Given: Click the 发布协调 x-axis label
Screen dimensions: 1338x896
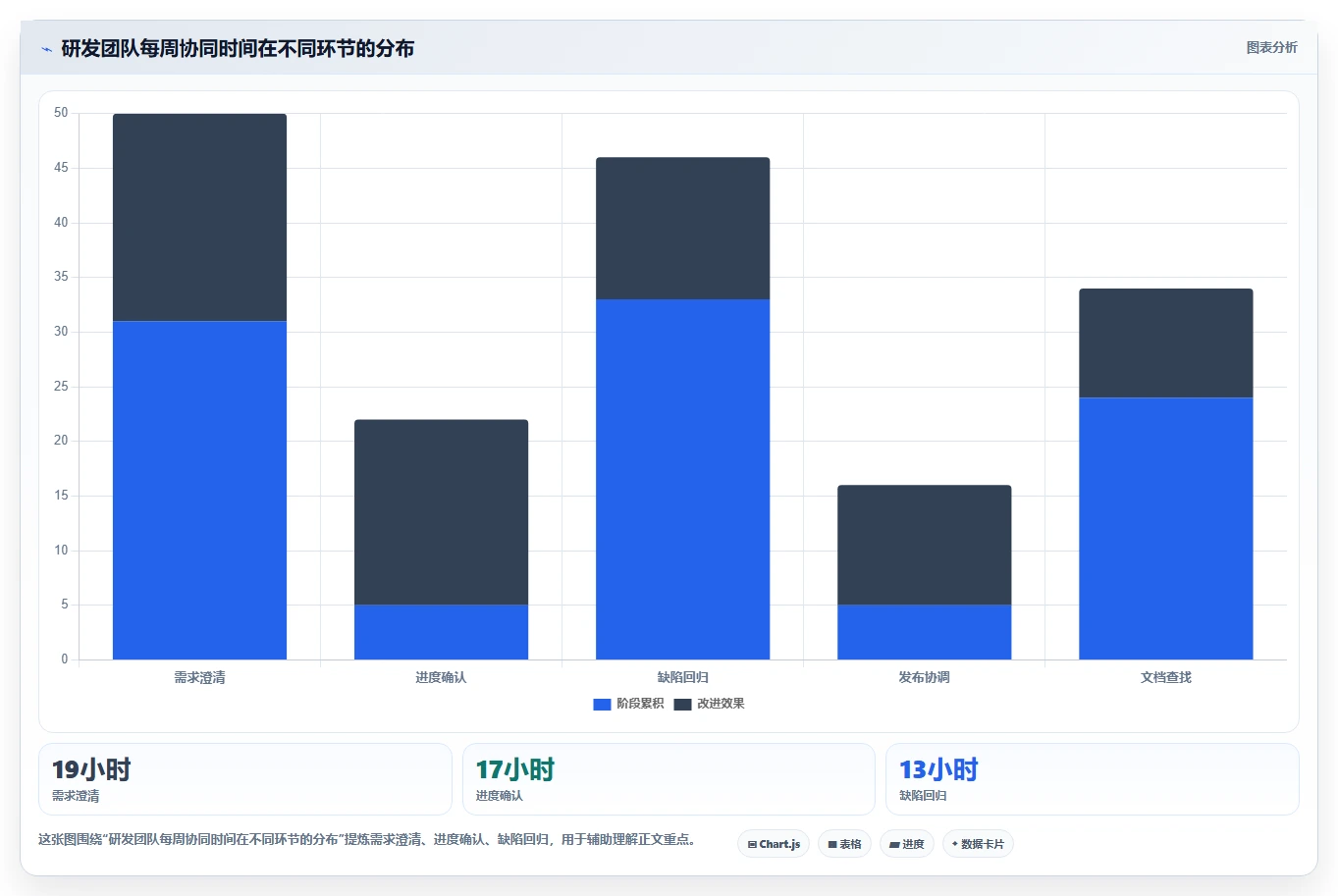Looking at the screenshot, I should (924, 677).
